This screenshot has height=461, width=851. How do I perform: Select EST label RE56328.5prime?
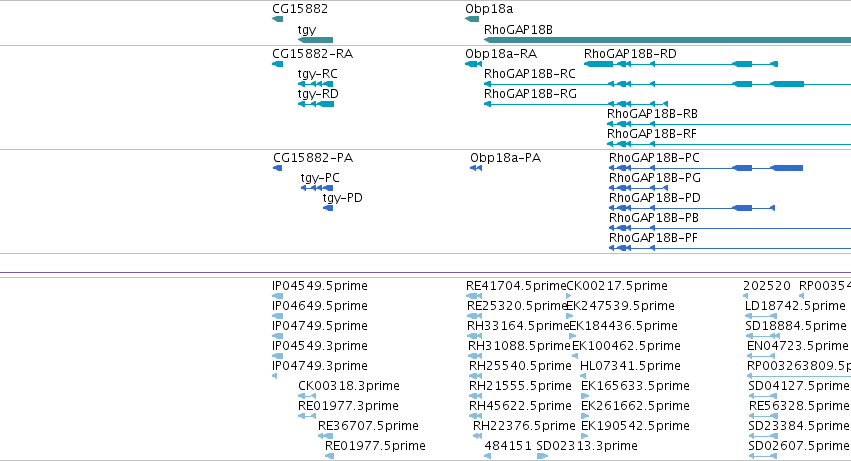pyautogui.click(x=799, y=407)
